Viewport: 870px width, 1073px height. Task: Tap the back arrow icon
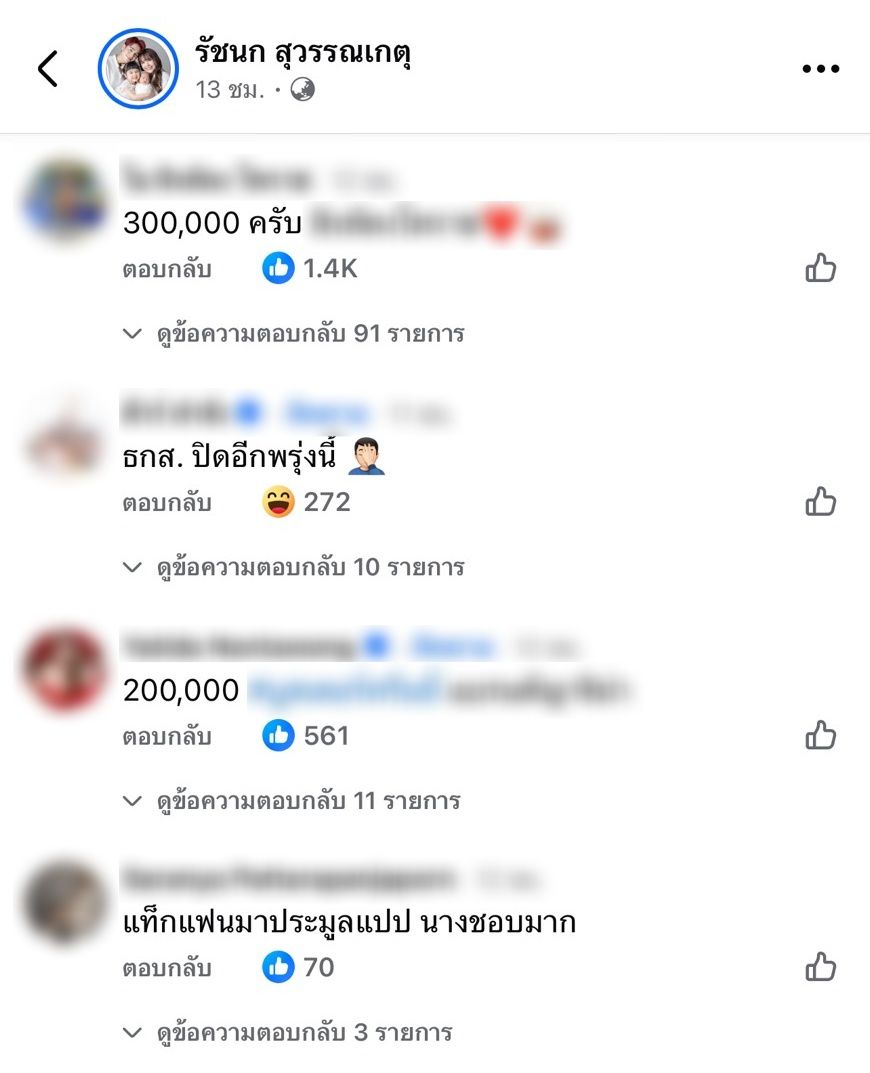click(x=47, y=68)
